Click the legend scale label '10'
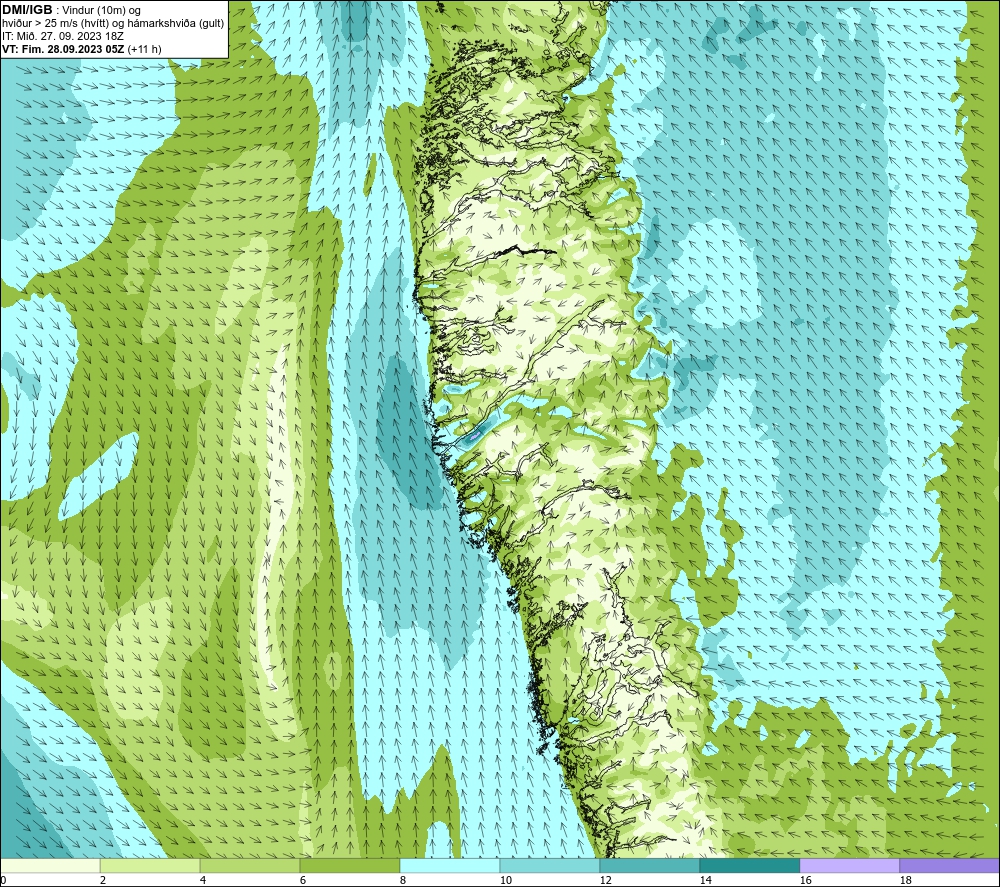This screenshot has width=1000, height=887. (x=506, y=881)
